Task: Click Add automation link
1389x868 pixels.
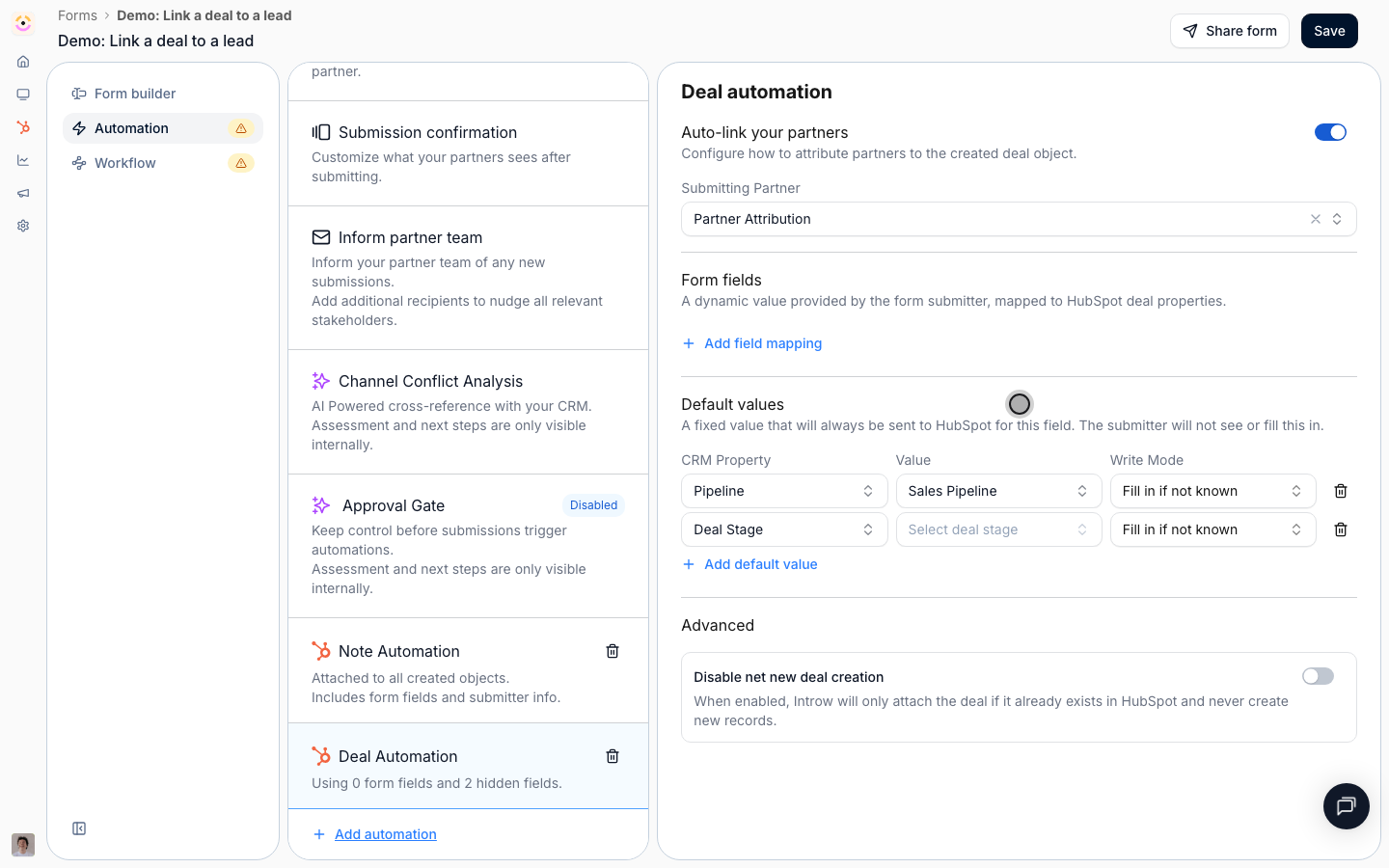Action: point(386,834)
